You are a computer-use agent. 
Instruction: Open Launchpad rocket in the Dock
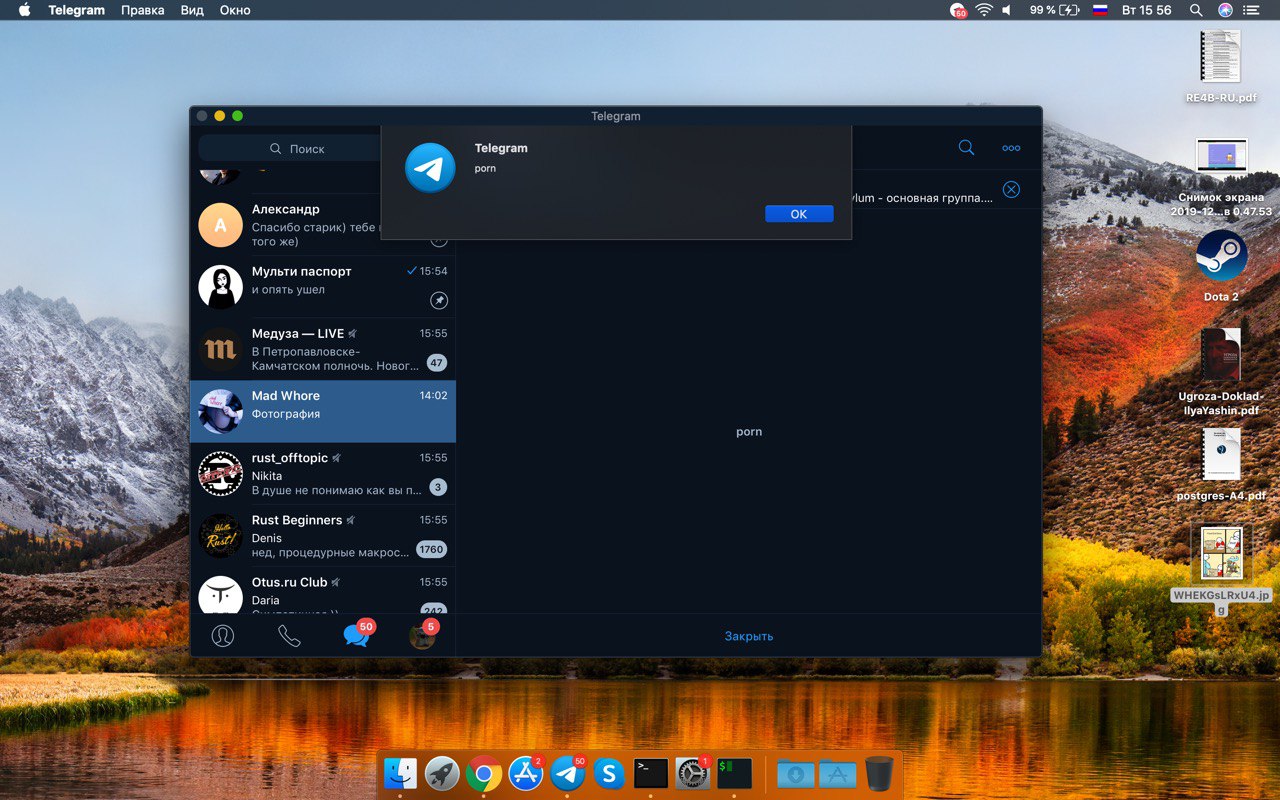click(442, 773)
